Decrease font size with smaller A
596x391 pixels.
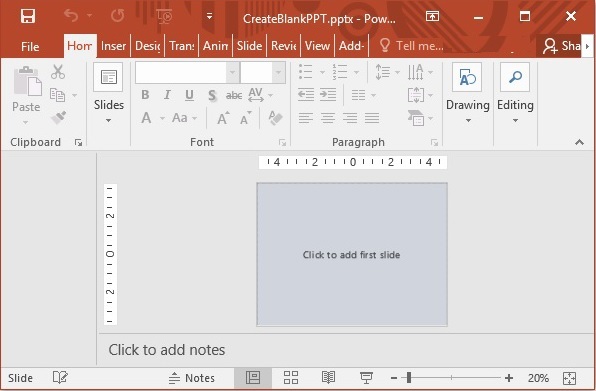coord(246,118)
